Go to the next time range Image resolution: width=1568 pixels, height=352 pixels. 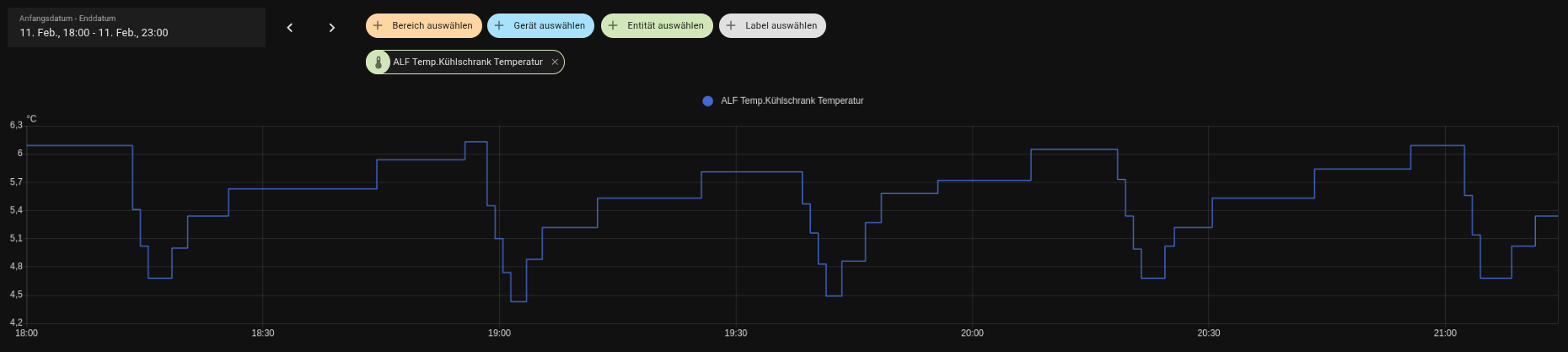pos(332,28)
